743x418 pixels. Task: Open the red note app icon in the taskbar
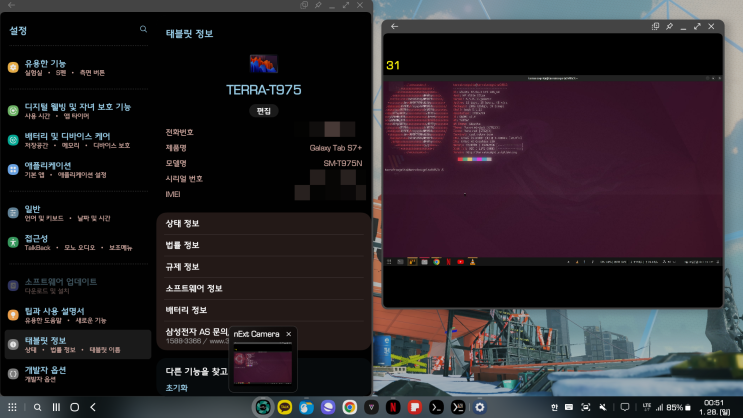point(415,407)
